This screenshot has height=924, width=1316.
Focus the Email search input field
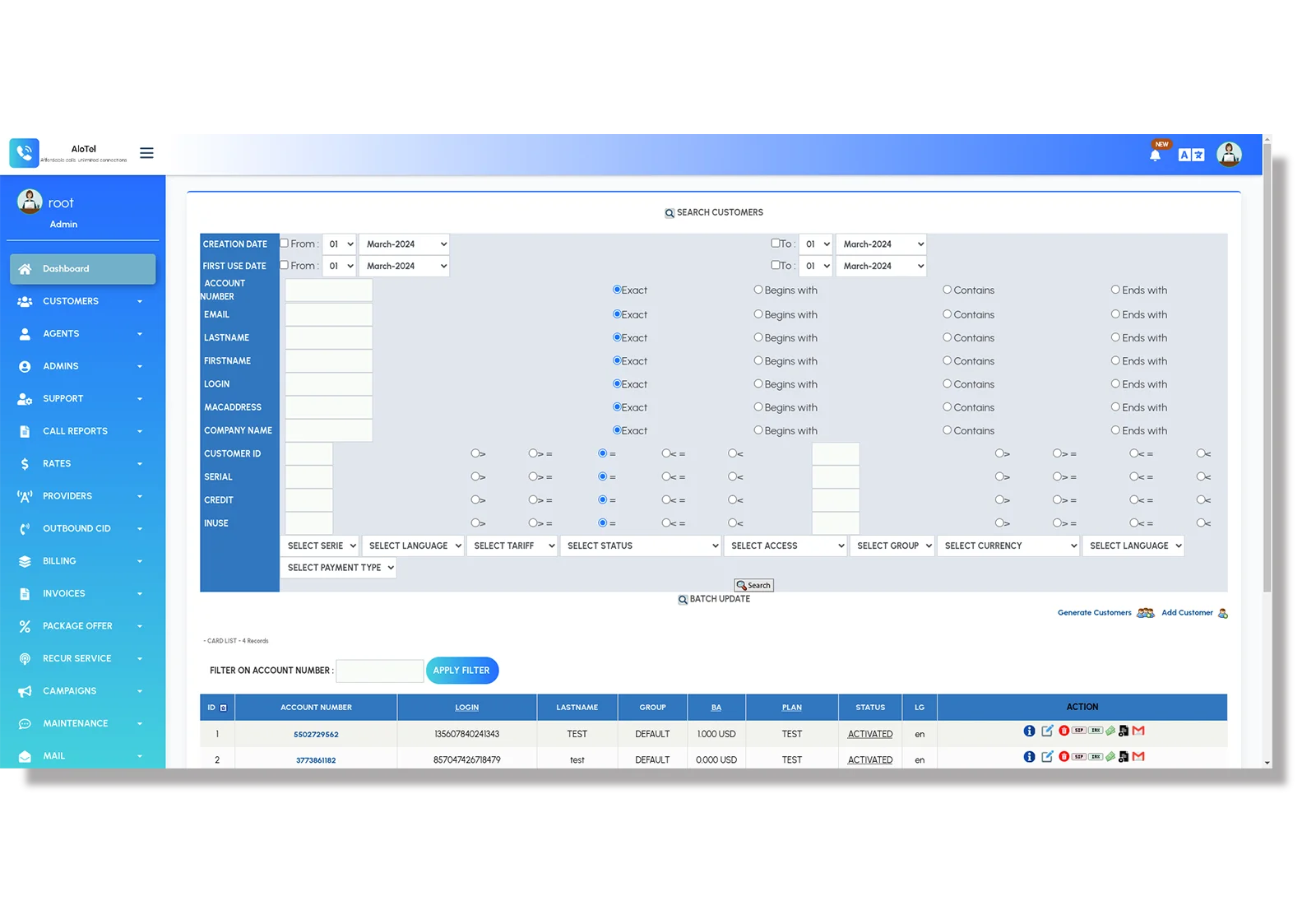click(x=328, y=314)
